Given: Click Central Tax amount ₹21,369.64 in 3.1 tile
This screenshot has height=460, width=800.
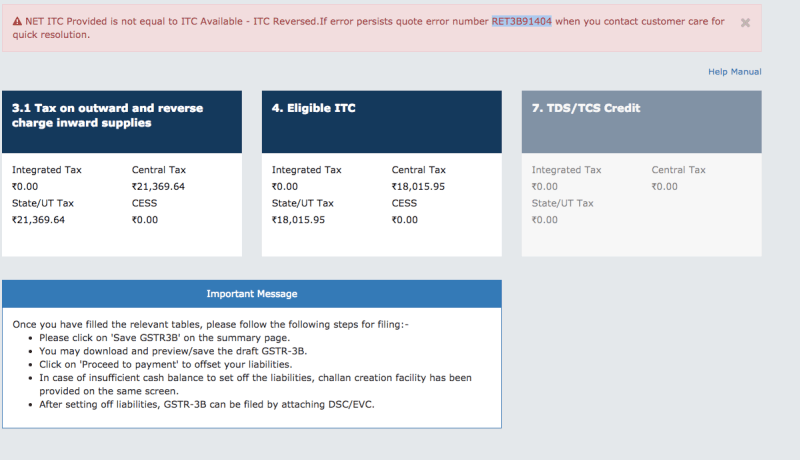Looking at the screenshot, I should pyautogui.click(x=158, y=187).
